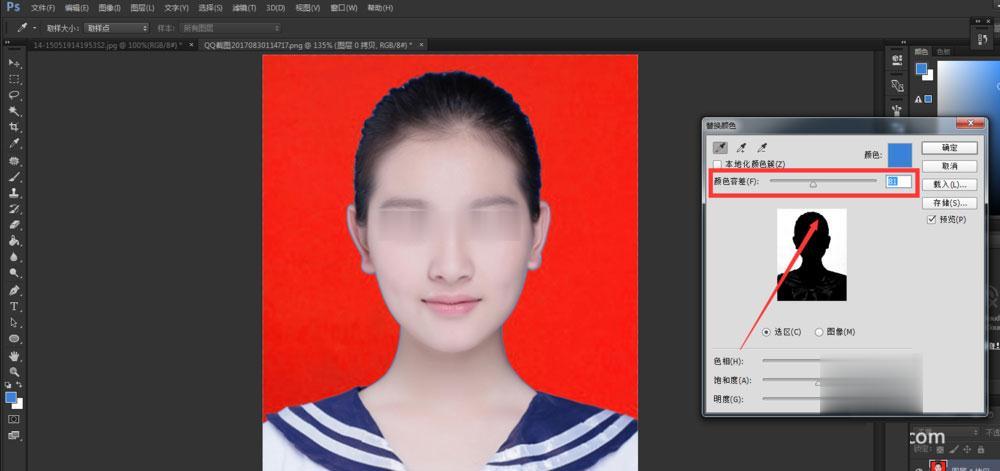Expand the eyedropper tool preset picker arrow
The width and height of the screenshot is (1000, 471).
(34, 28)
